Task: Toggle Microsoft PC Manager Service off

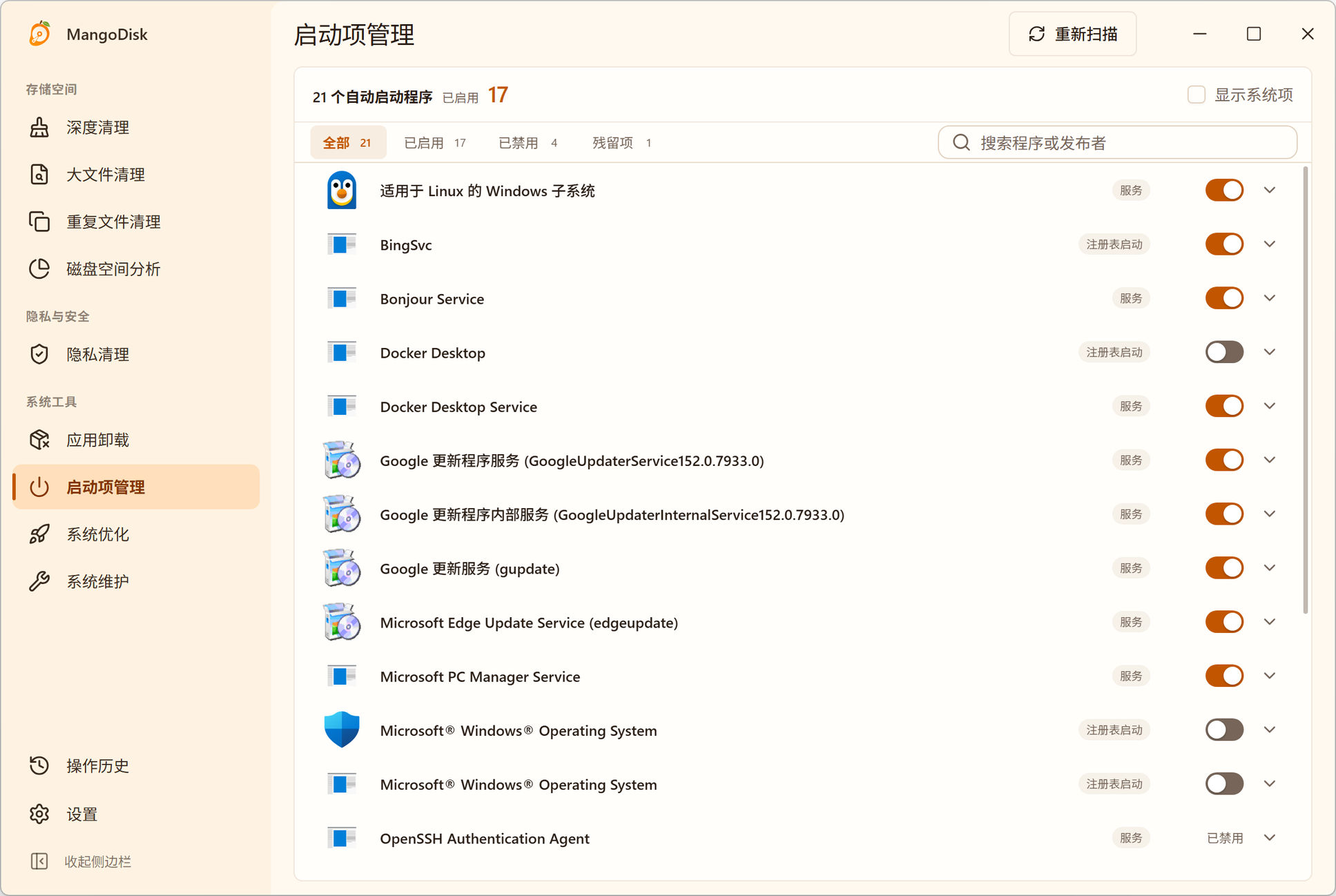Action: (x=1224, y=675)
